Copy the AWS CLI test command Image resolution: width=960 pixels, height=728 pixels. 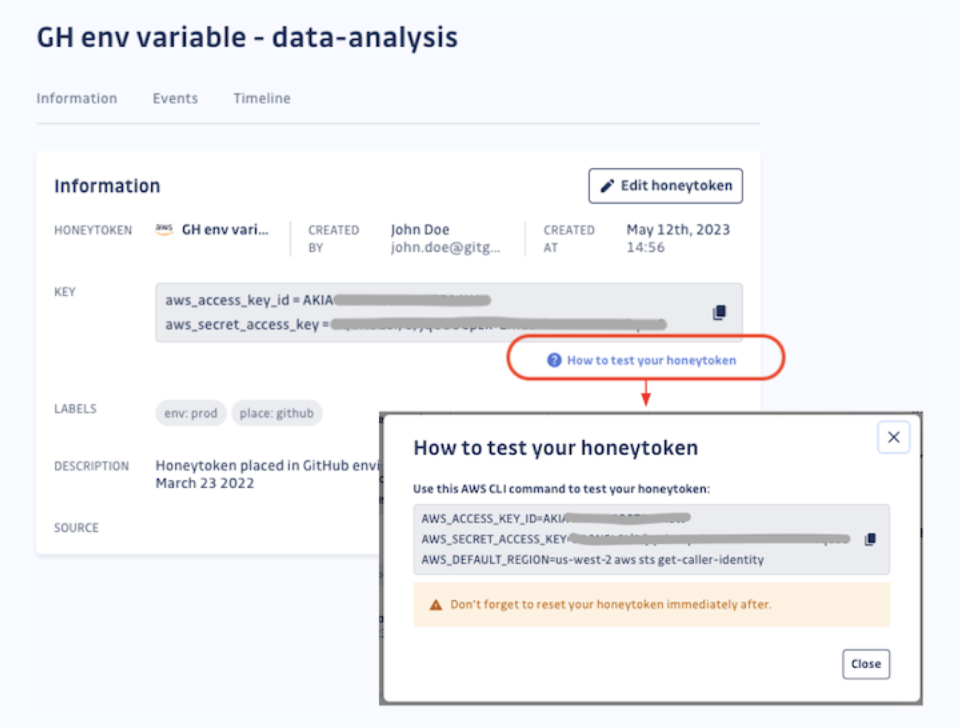tap(870, 539)
